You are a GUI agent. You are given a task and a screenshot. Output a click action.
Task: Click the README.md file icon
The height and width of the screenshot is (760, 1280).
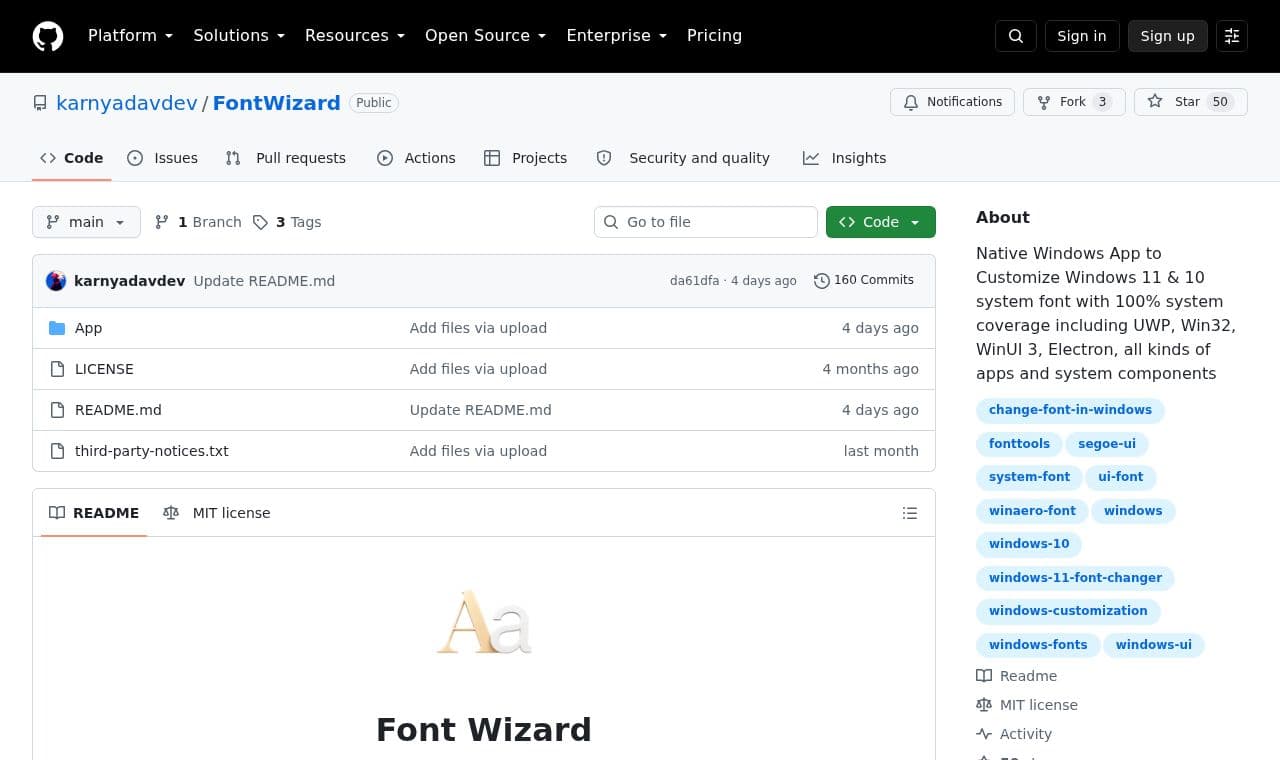(57, 410)
